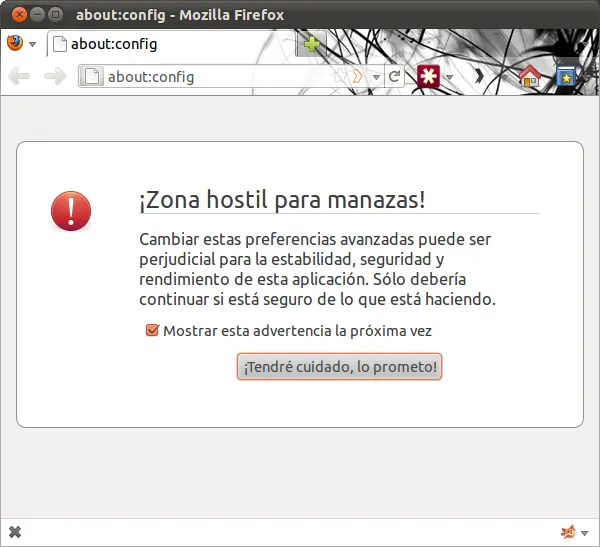The width and height of the screenshot is (600, 547).
Task: Click the red warning exclamation icon
Action: (71, 211)
